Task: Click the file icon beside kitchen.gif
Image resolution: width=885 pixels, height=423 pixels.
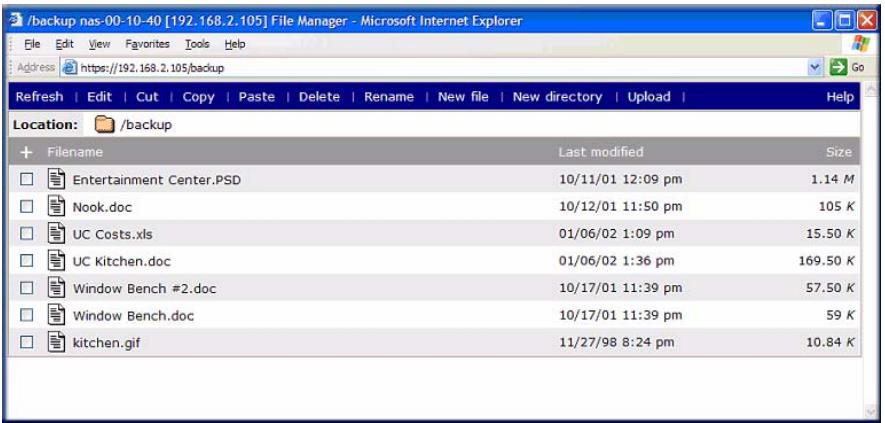Action: click(x=56, y=342)
